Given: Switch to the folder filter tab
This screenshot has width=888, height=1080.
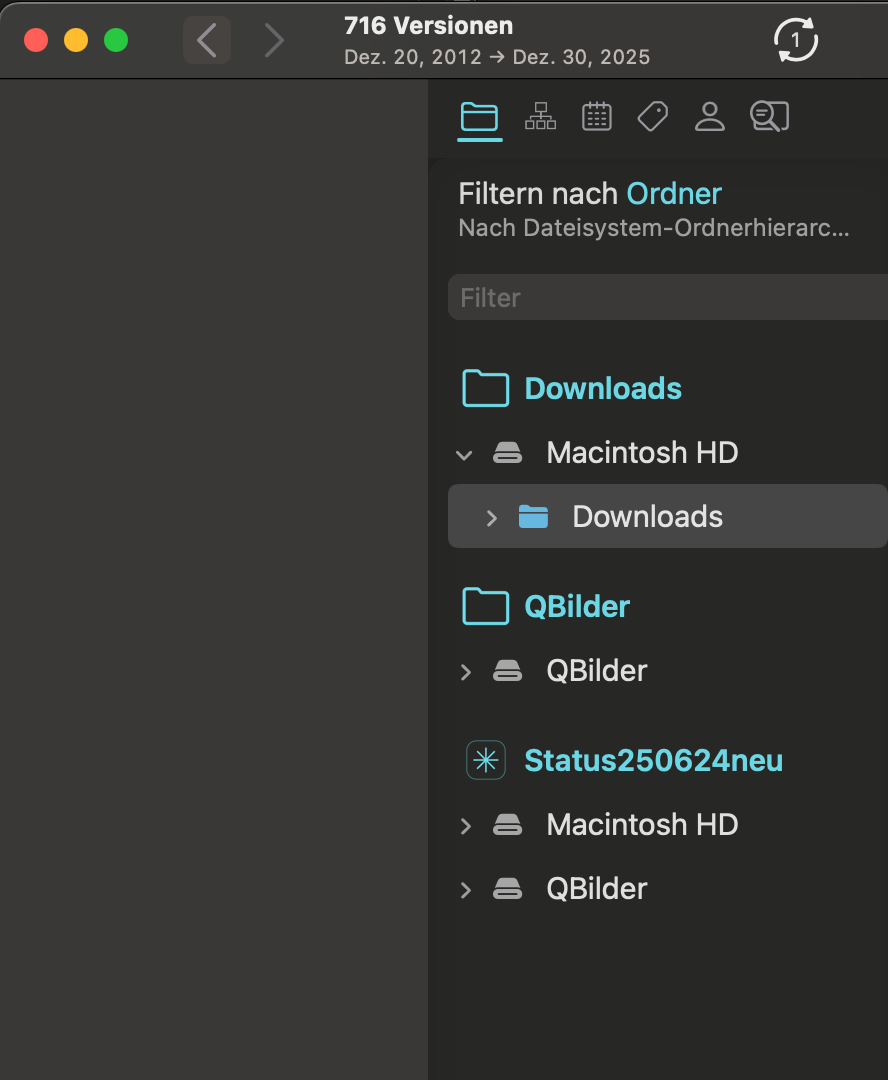Looking at the screenshot, I should (x=479, y=118).
